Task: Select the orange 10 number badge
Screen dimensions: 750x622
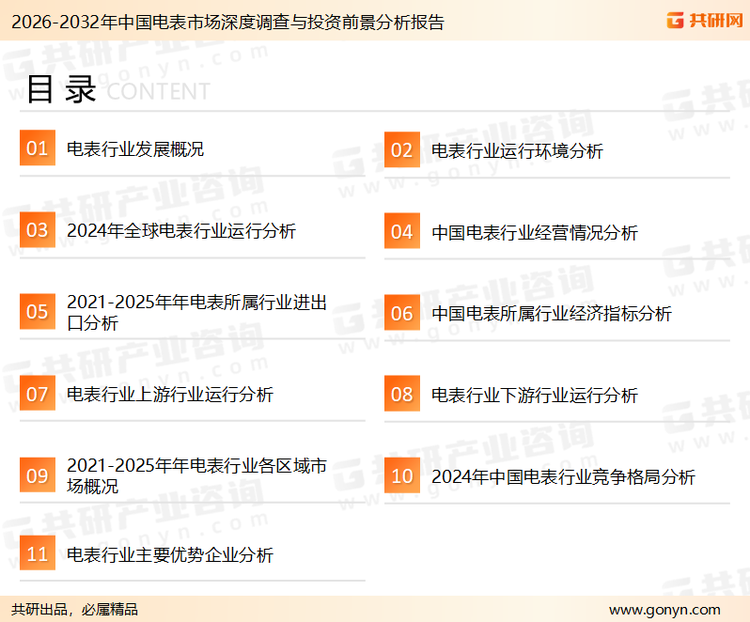Action: tap(402, 476)
